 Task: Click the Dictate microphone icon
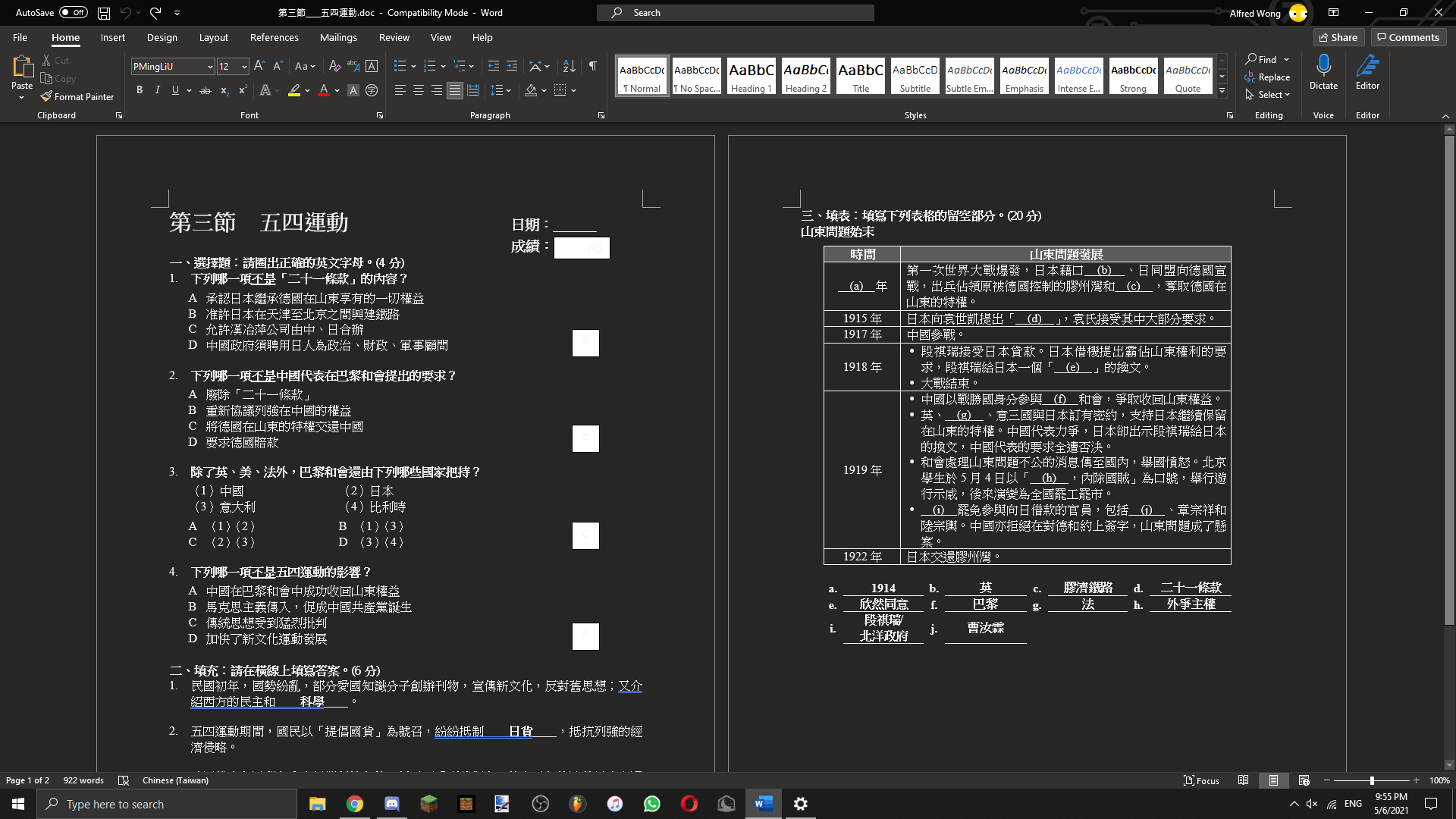1323,66
